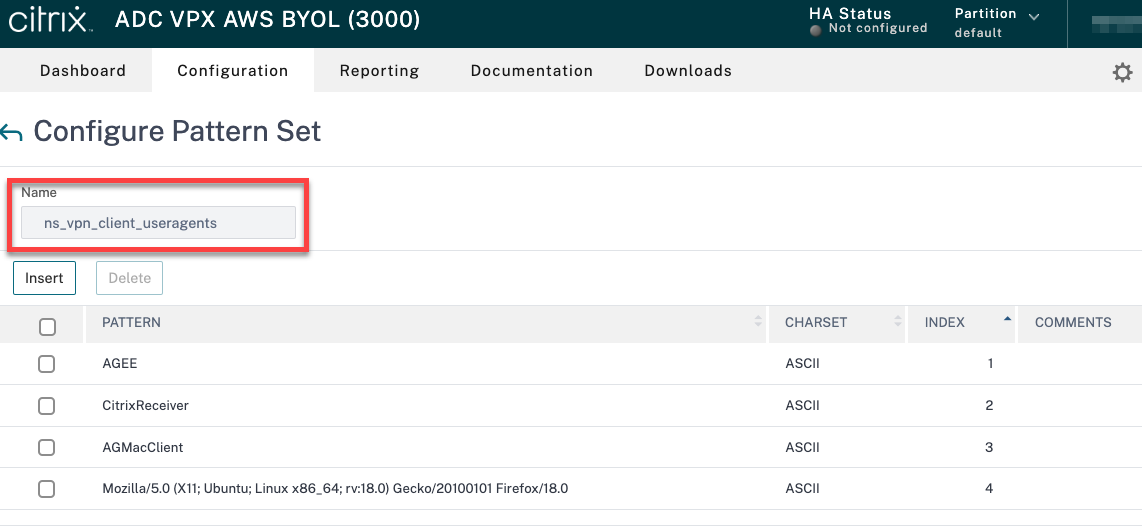Click the Delete button
Screen dimensions: 1142x531
click(x=130, y=278)
